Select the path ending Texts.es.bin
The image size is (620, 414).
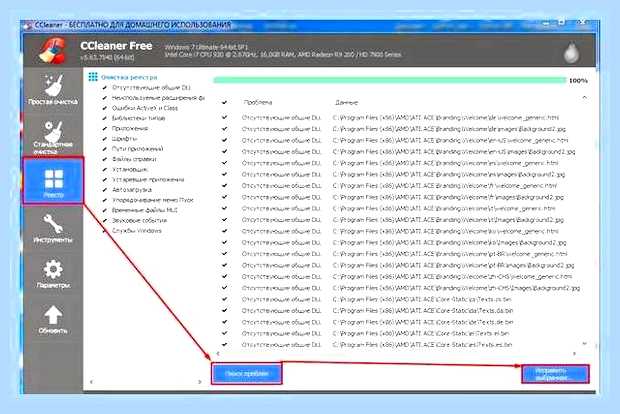[x=422, y=345]
